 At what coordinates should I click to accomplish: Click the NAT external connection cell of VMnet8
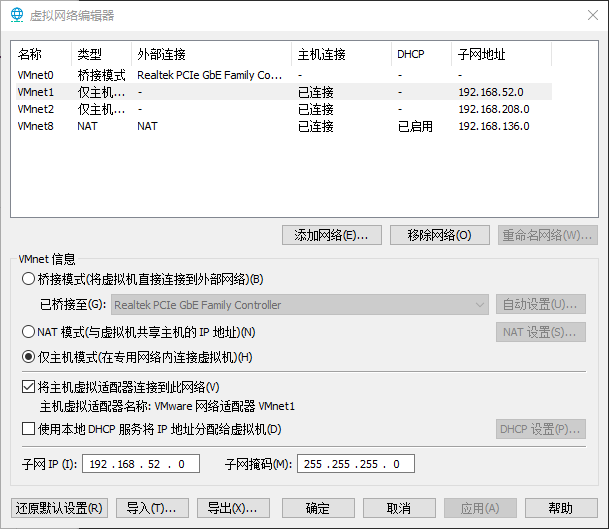[x=148, y=126]
